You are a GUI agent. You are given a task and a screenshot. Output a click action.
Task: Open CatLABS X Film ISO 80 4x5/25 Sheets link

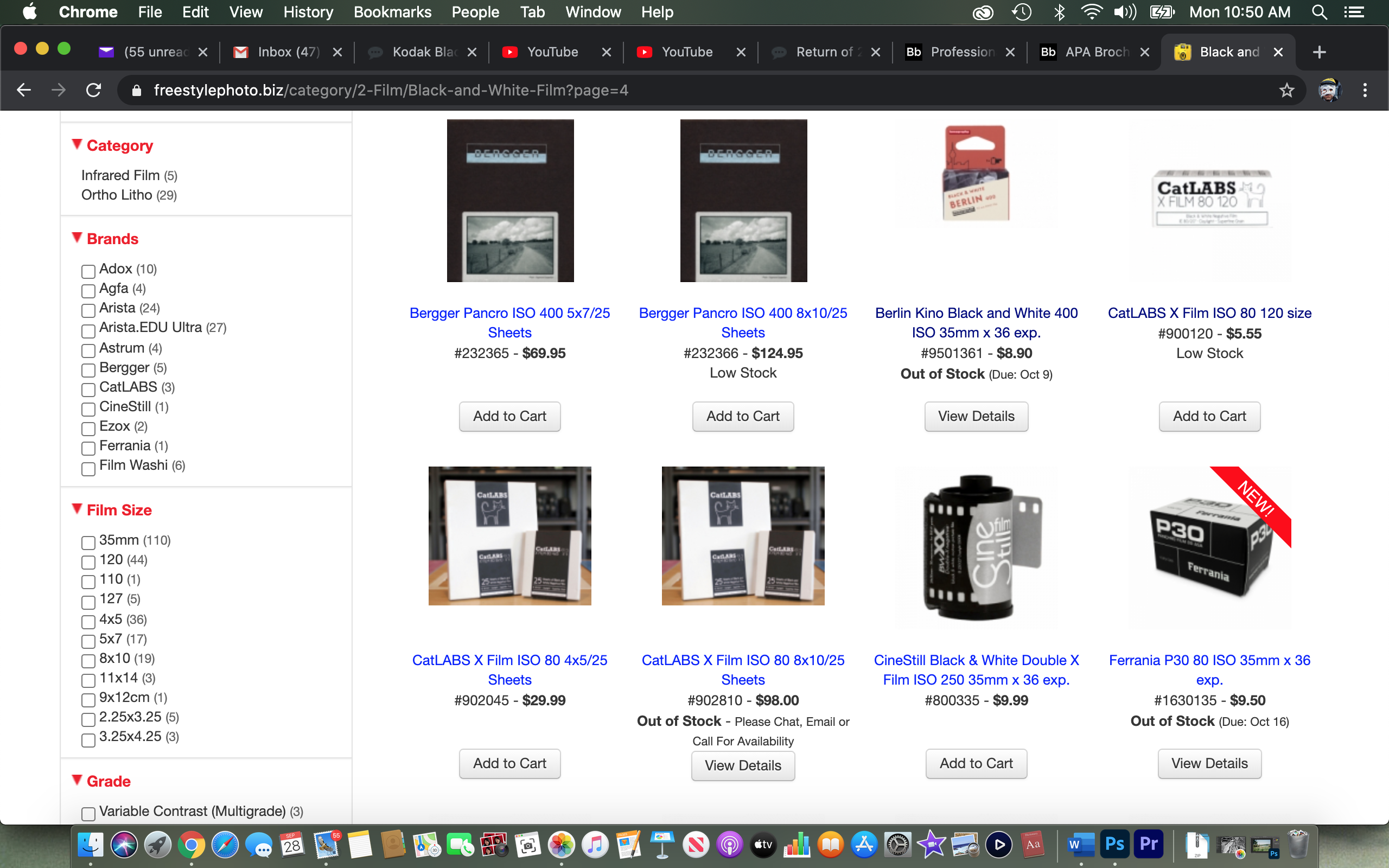point(509,670)
